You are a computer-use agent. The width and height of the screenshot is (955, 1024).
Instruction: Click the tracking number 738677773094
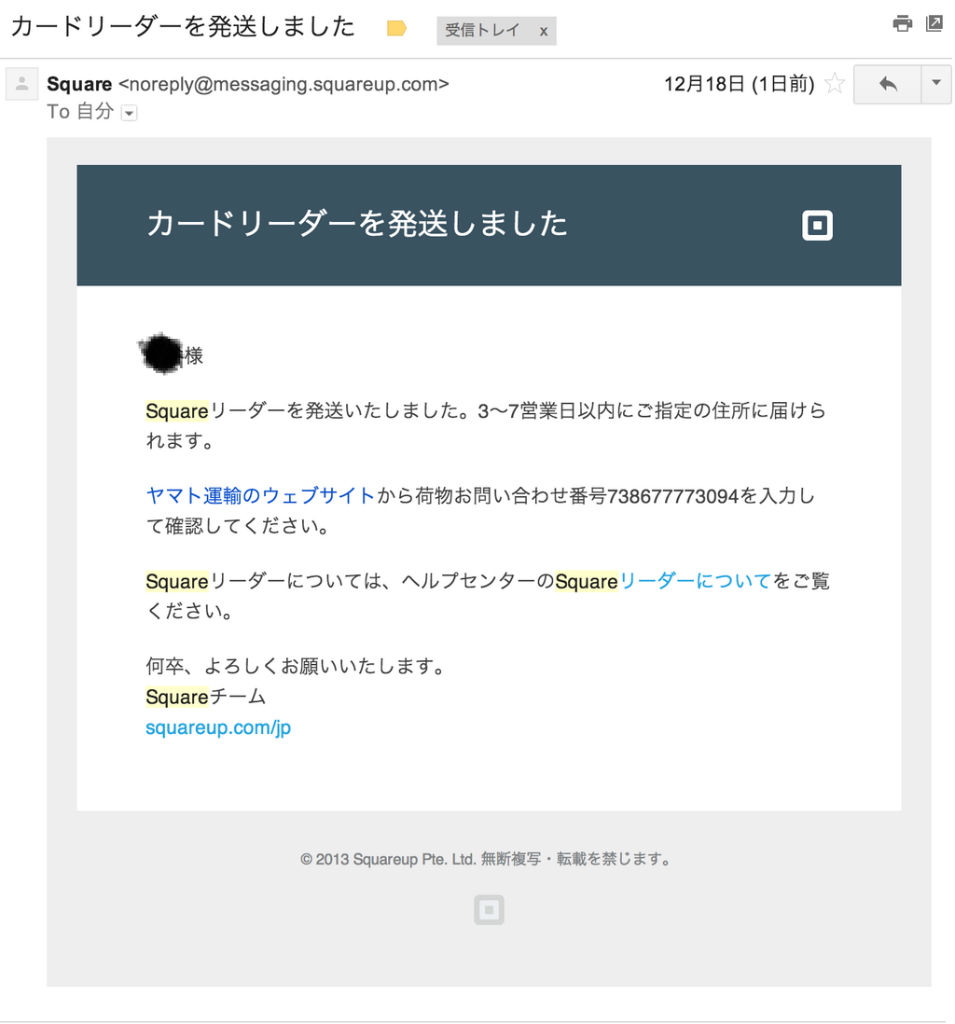click(673, 497)
